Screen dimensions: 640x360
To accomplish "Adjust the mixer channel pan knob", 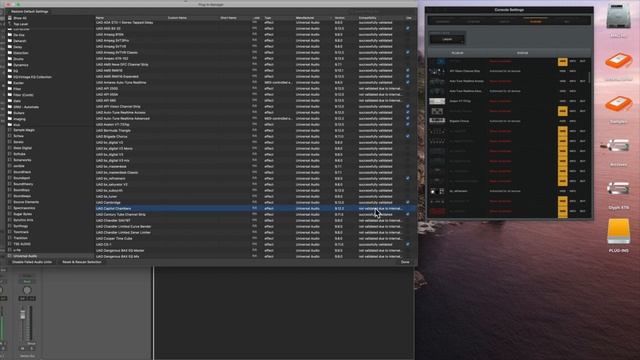I will [x=27, y=290].
